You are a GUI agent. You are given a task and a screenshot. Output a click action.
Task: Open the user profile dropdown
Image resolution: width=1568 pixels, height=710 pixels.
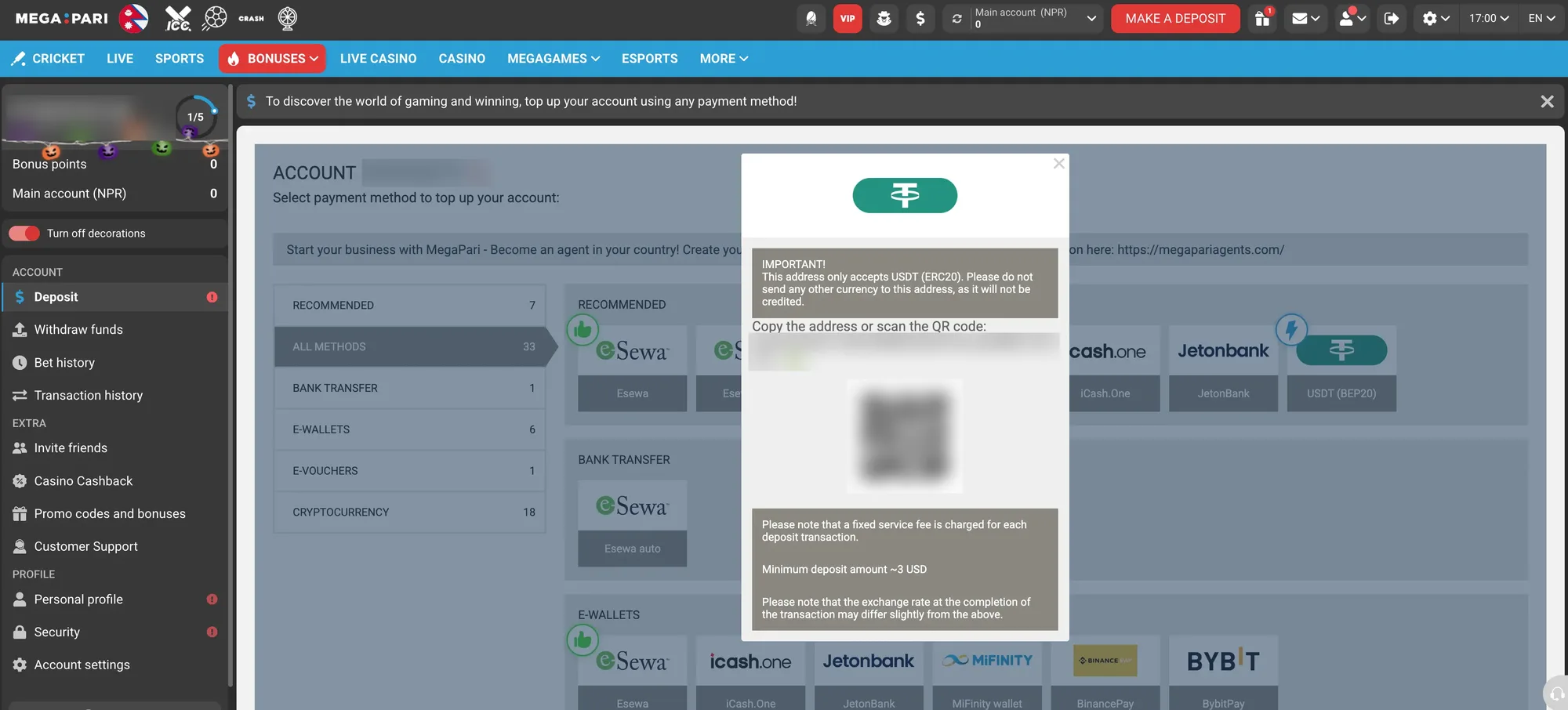[x=1352, y=19]
